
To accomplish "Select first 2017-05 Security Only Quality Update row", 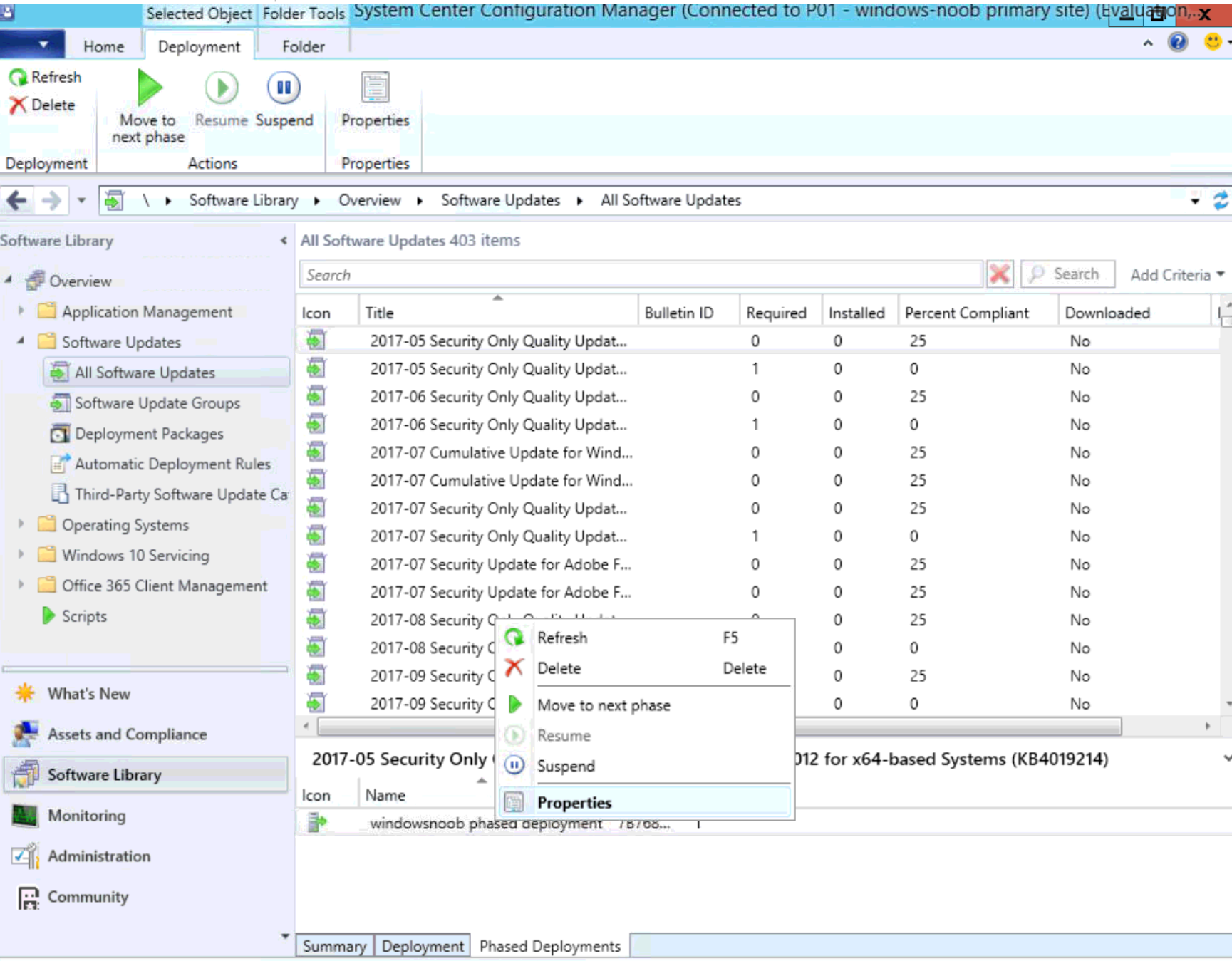I will 757,341.
